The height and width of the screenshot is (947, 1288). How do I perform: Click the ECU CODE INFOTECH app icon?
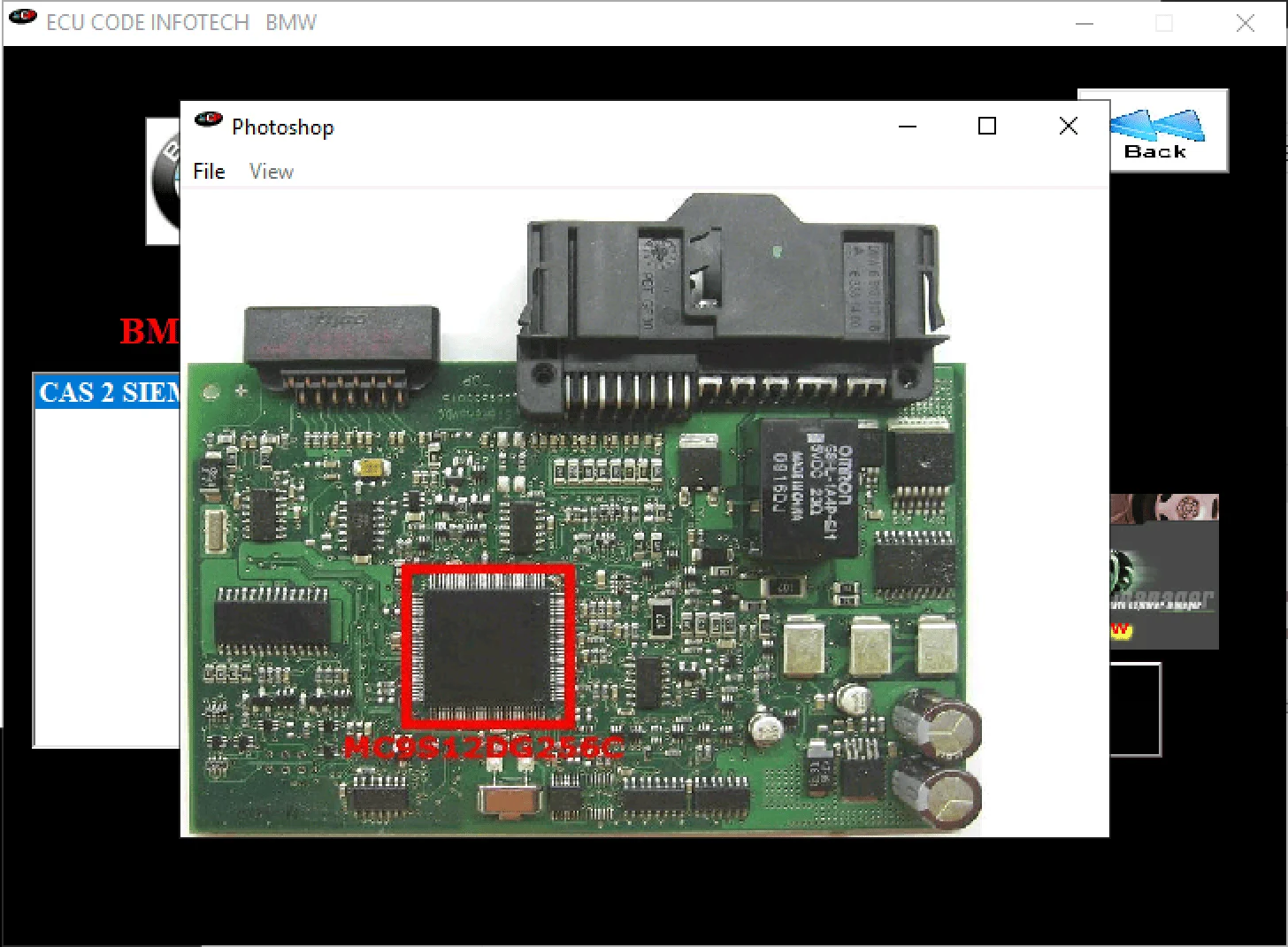[x=23, y=17]
